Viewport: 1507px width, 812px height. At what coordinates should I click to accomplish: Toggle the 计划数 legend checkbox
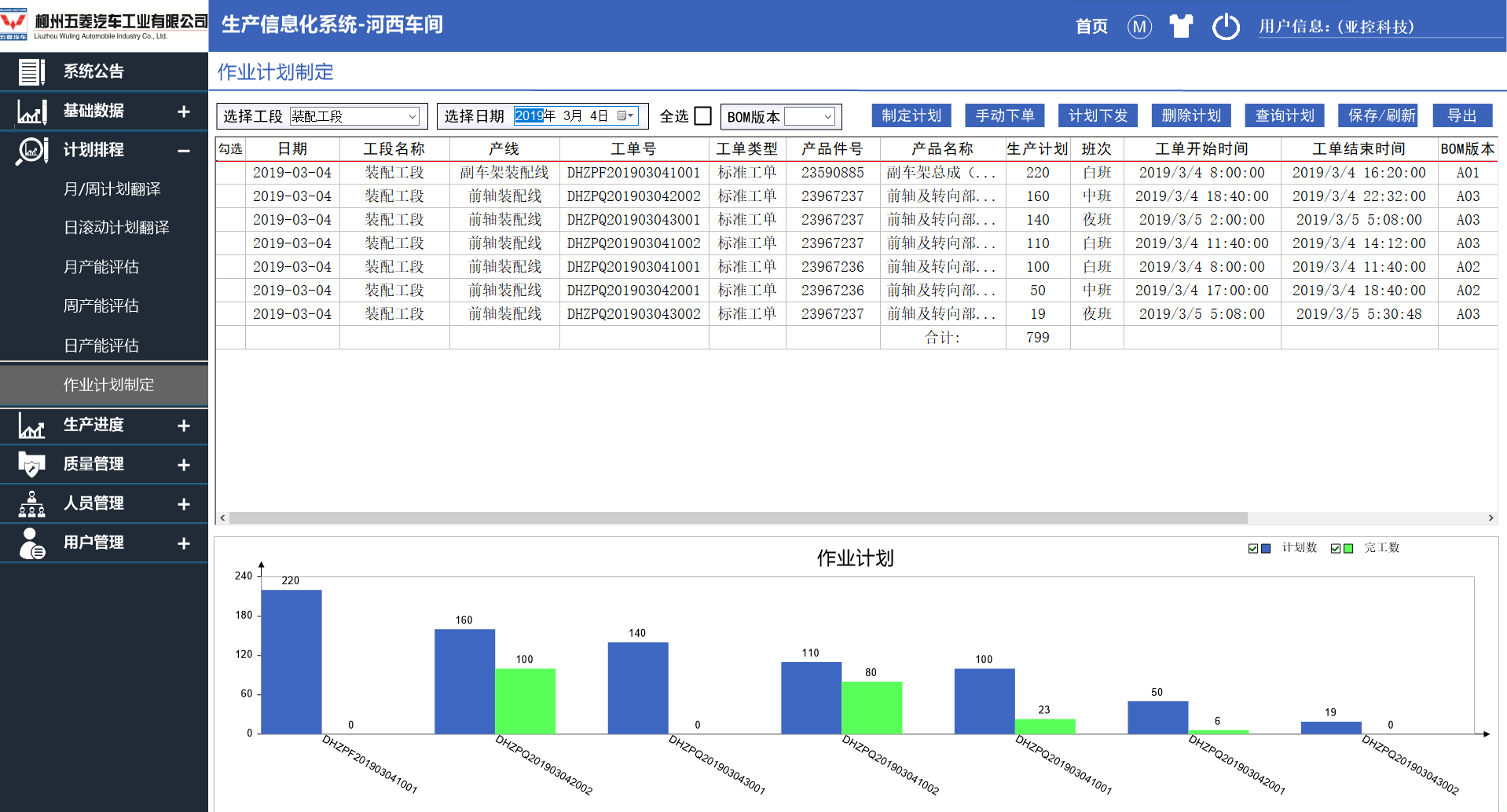point(1253,548)
